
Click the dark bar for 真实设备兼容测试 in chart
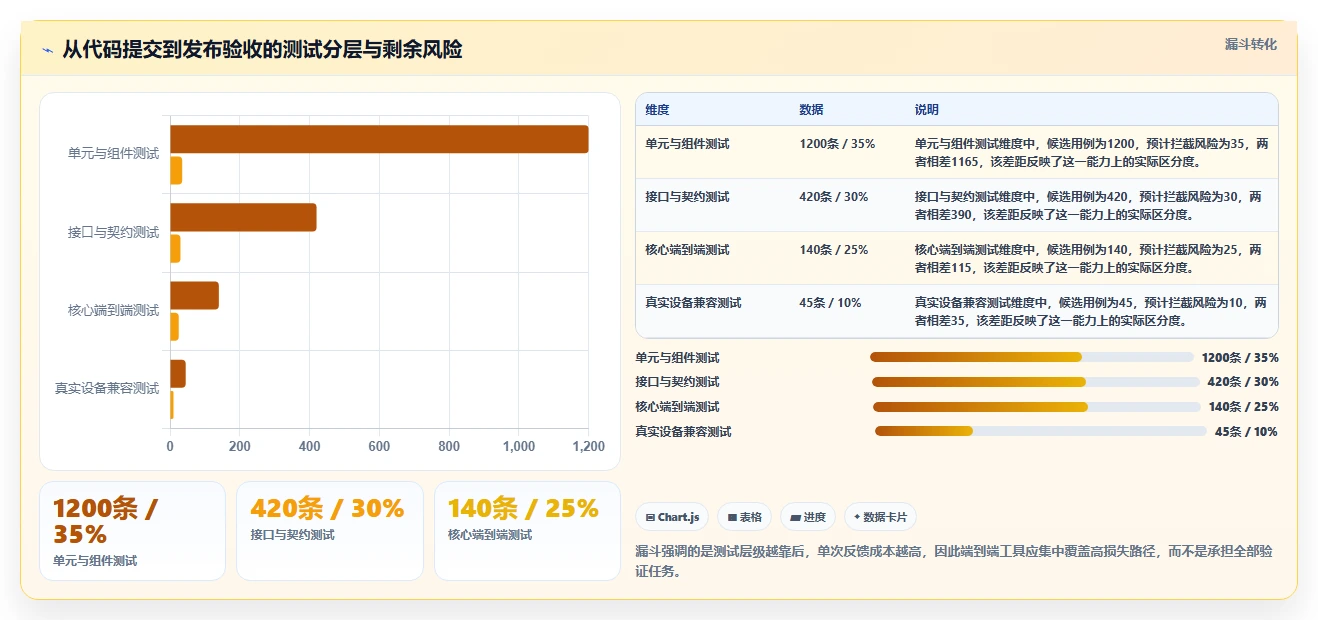coord(178,374)
